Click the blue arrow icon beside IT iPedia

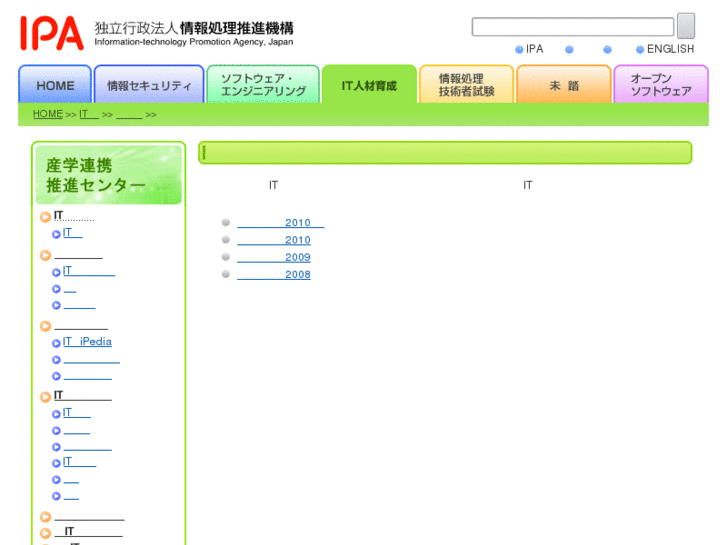56,343
